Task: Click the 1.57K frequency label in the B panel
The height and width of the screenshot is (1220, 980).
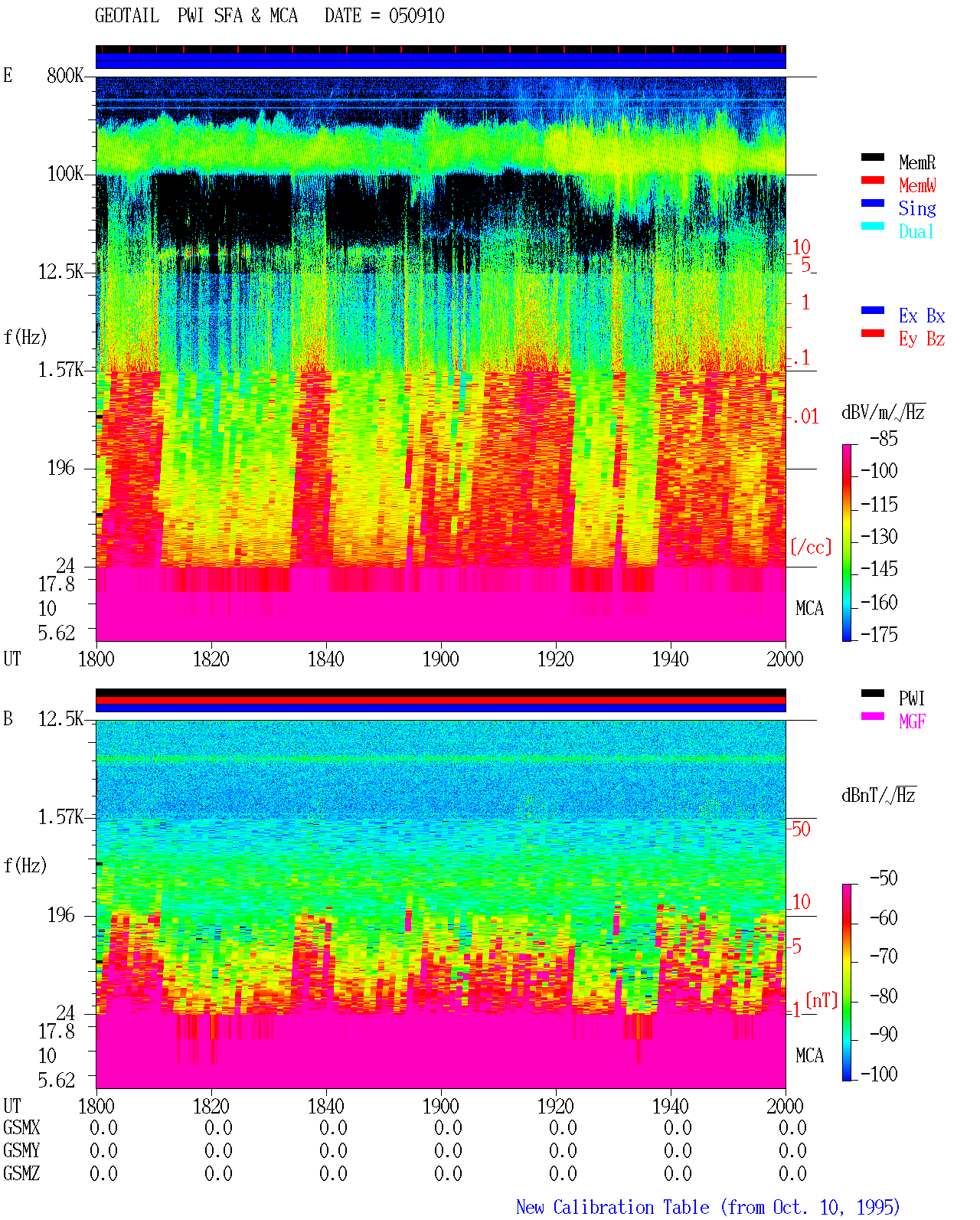Action: [60, 816]
